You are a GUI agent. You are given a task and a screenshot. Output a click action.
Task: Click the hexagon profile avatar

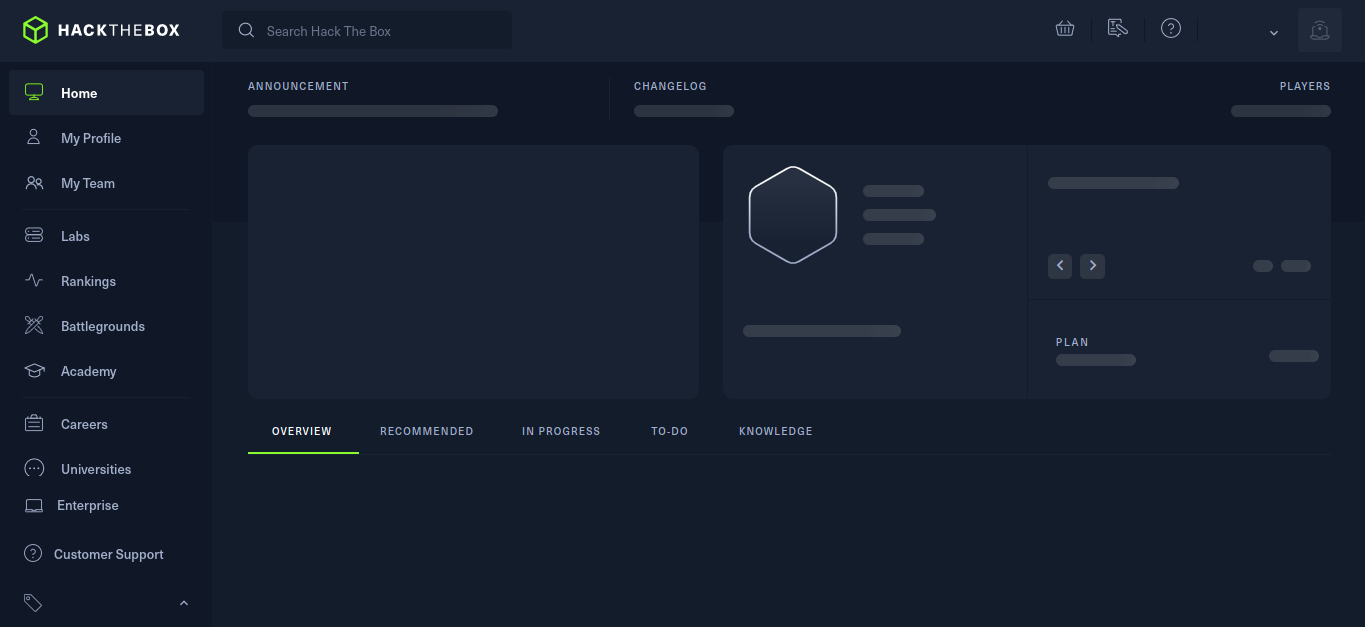tap(793, 215)
